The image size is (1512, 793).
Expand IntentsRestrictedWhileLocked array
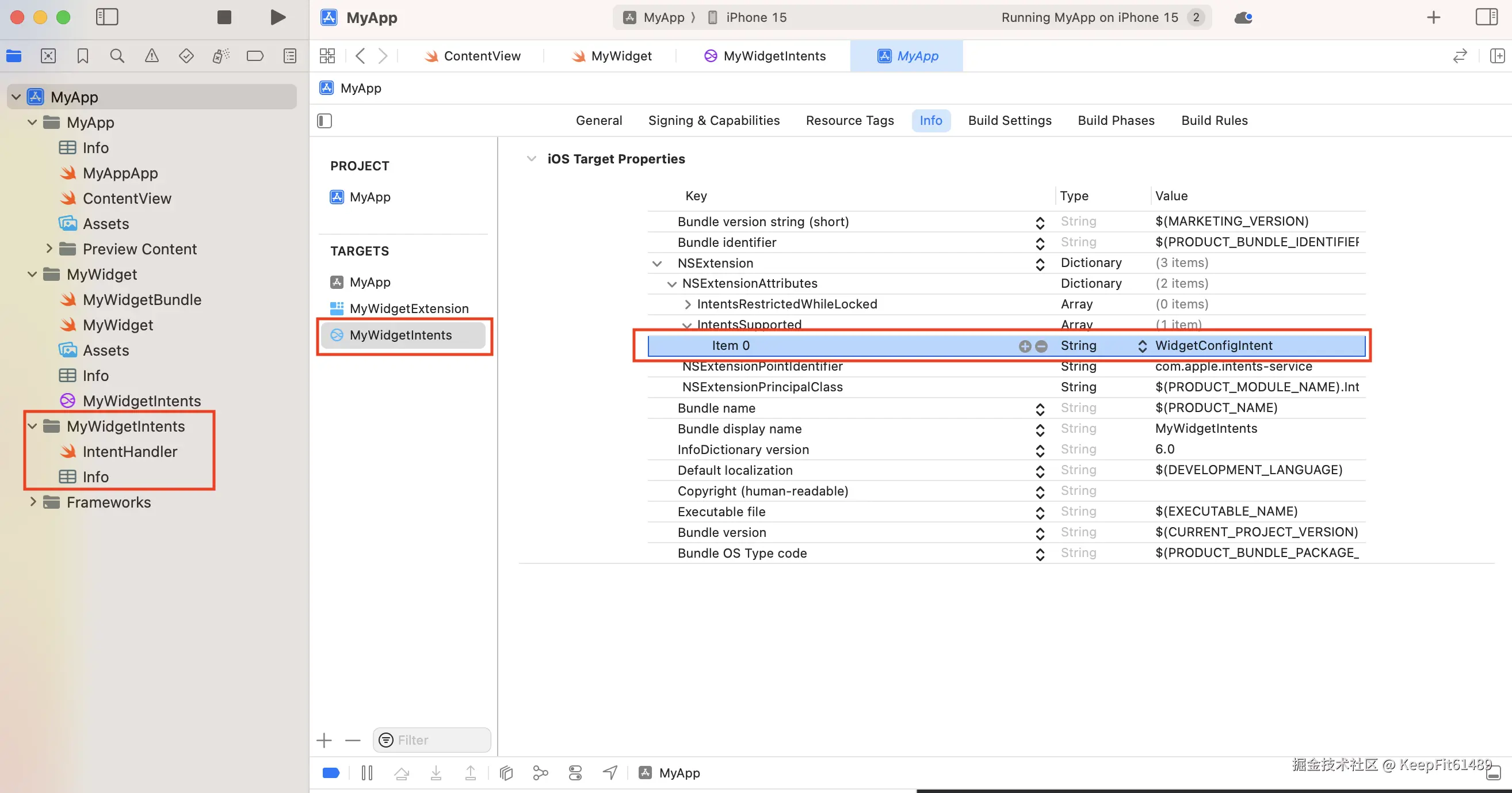click(x=688, y=304)
